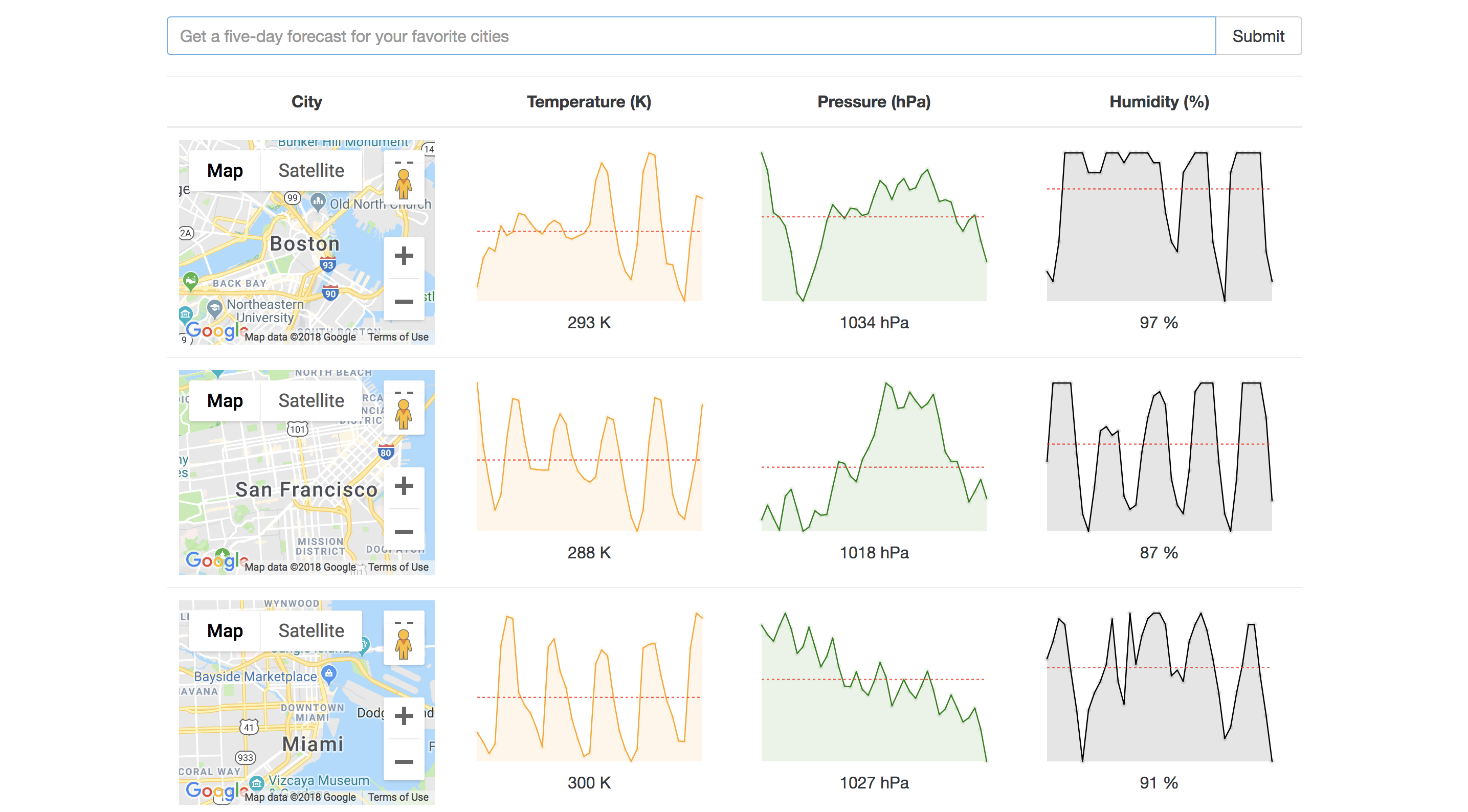
Task: Click the 1018 hPa pressure value
Action: 874,553
